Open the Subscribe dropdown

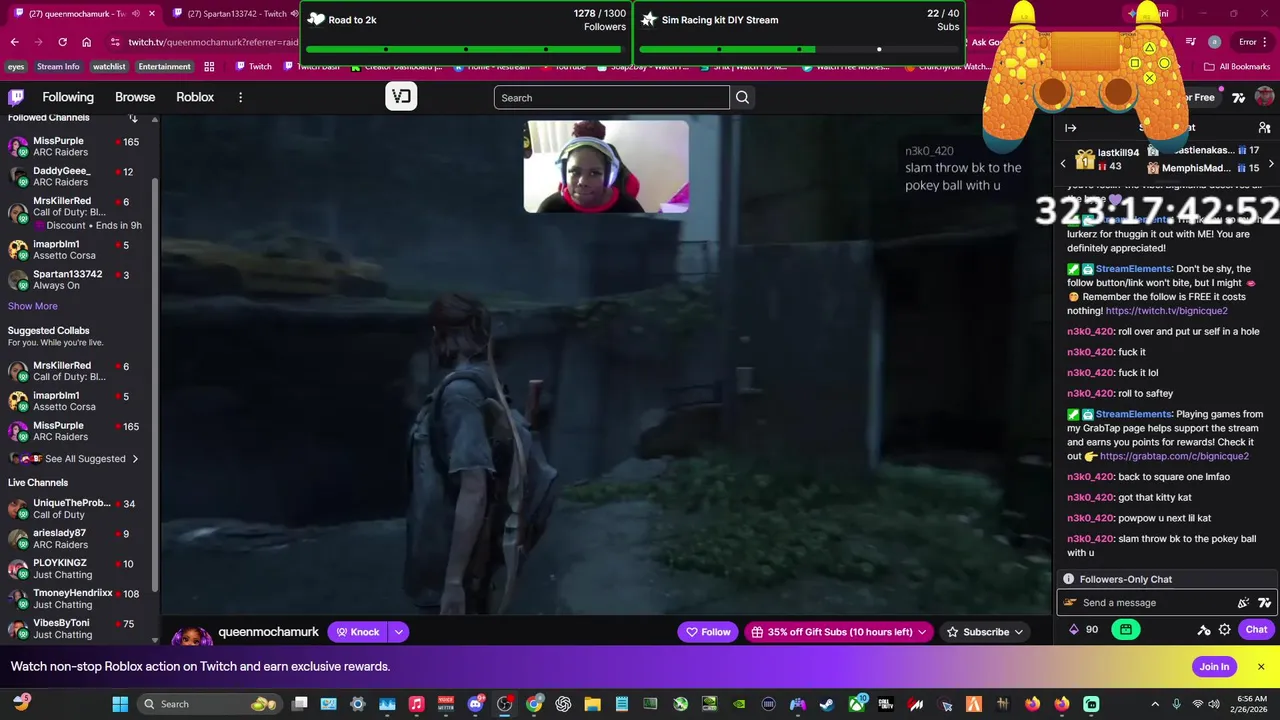1018,632
